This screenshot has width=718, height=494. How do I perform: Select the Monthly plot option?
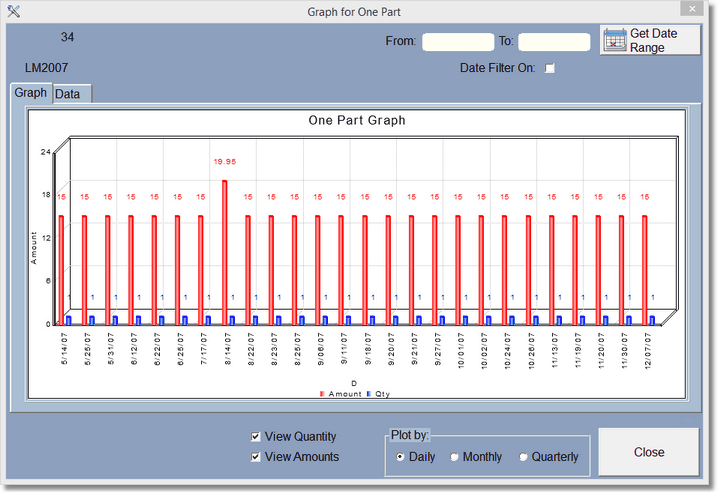click(454, 457)
